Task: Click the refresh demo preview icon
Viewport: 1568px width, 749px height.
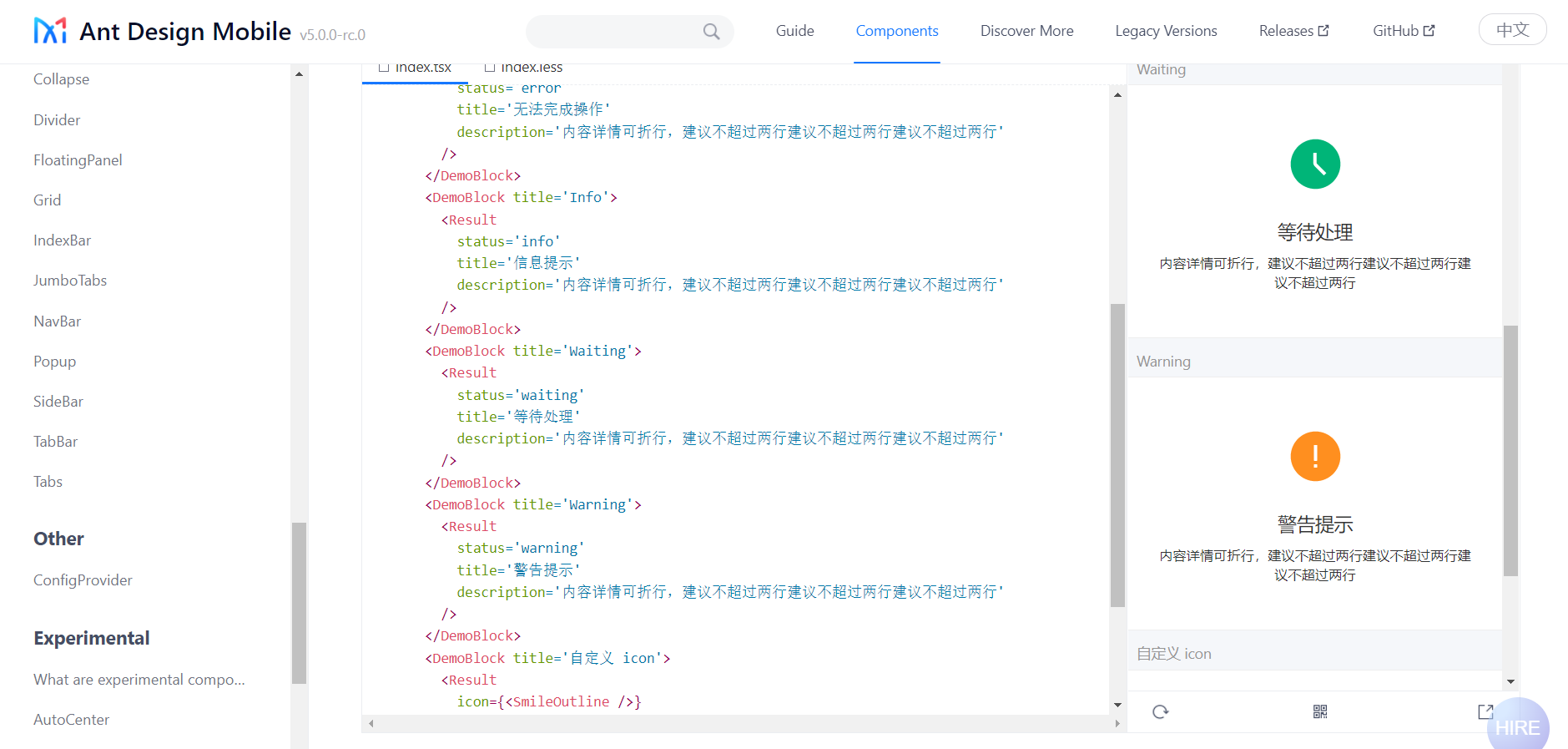Action: click(1160, 711)
